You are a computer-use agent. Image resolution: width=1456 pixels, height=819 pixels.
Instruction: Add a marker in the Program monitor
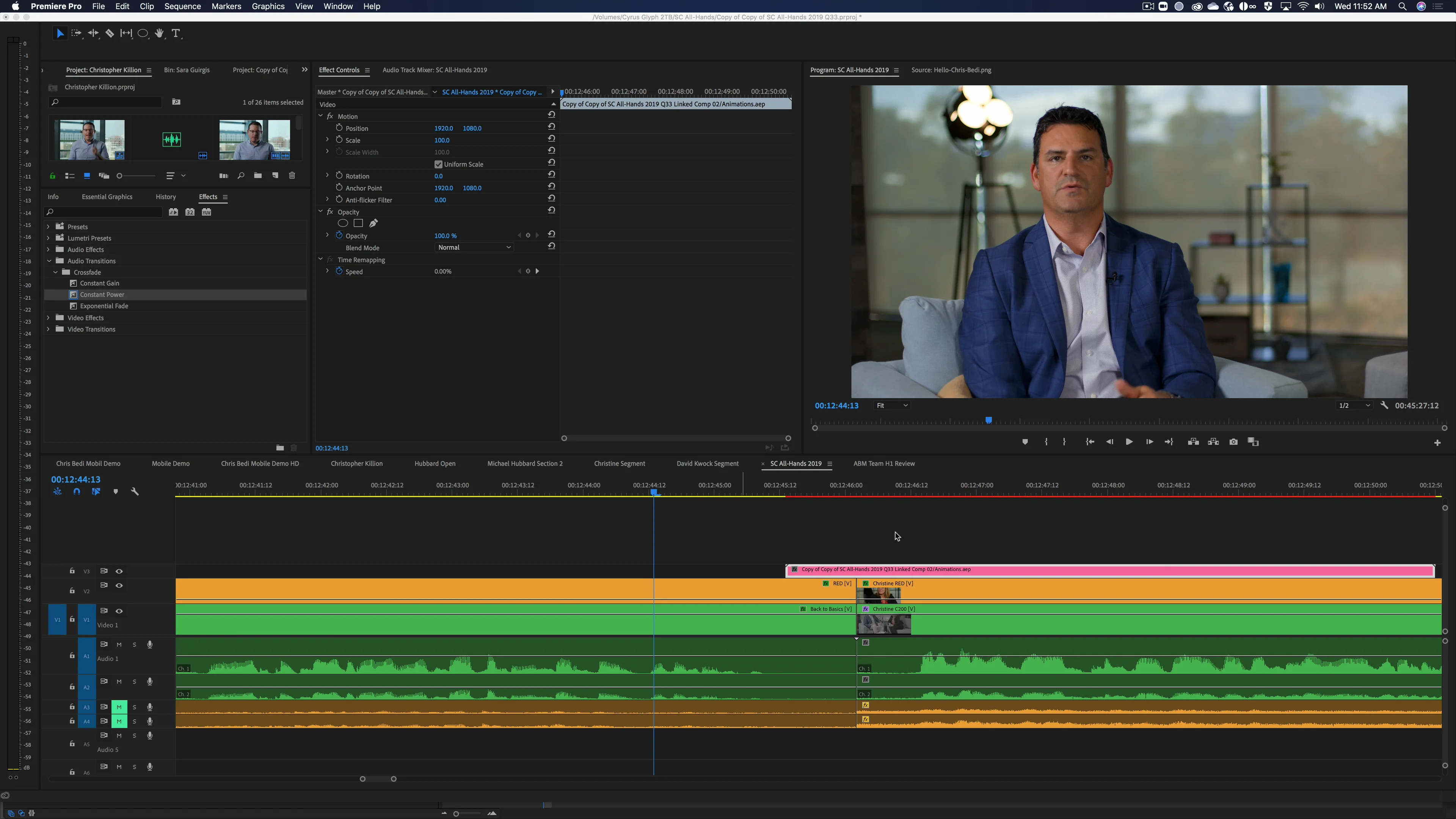(1025, 441)
